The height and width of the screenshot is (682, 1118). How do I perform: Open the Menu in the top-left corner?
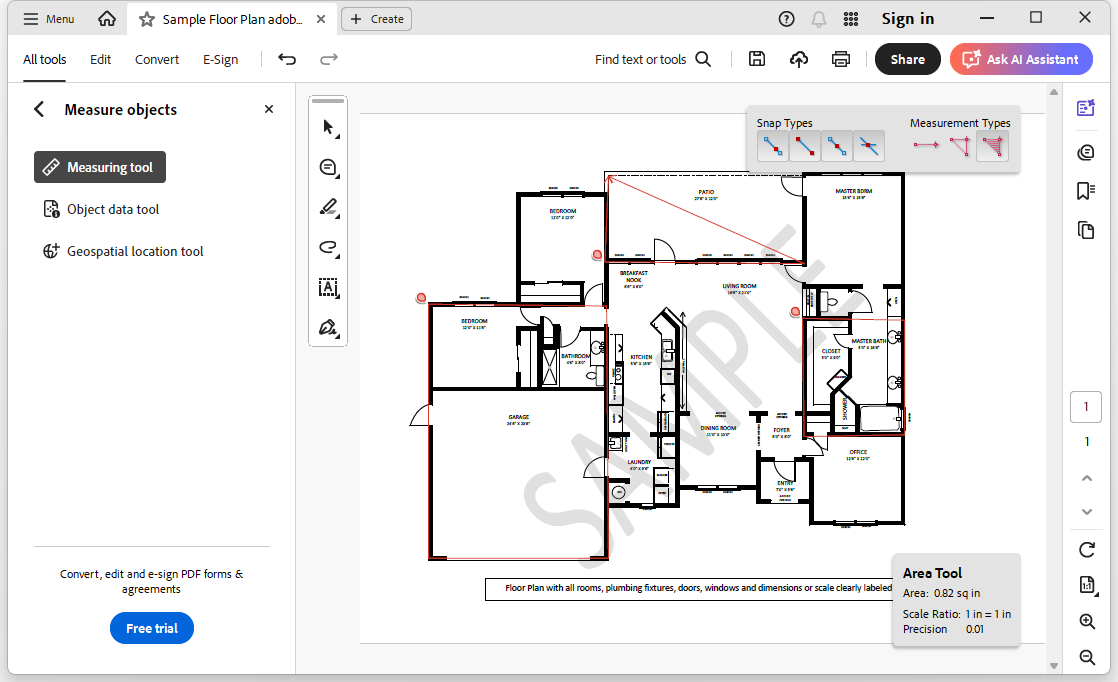tap(47, 18)
